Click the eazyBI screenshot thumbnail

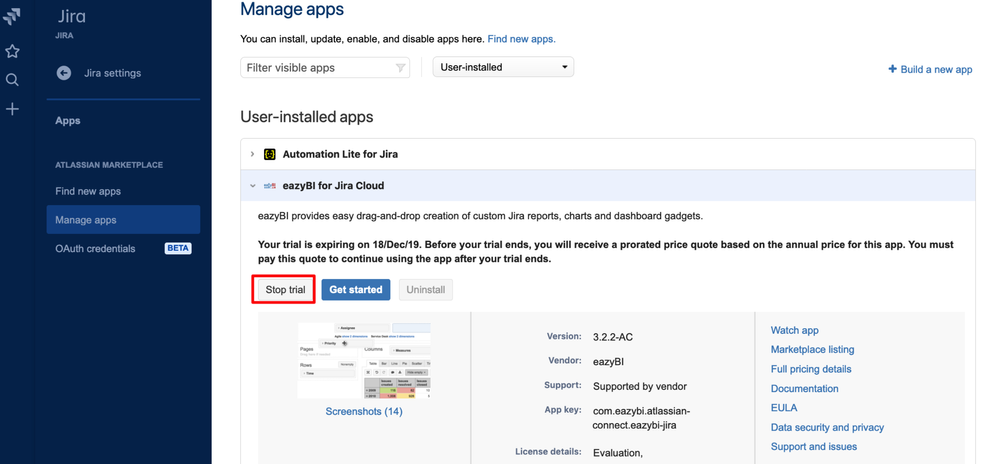pos(364,360)
